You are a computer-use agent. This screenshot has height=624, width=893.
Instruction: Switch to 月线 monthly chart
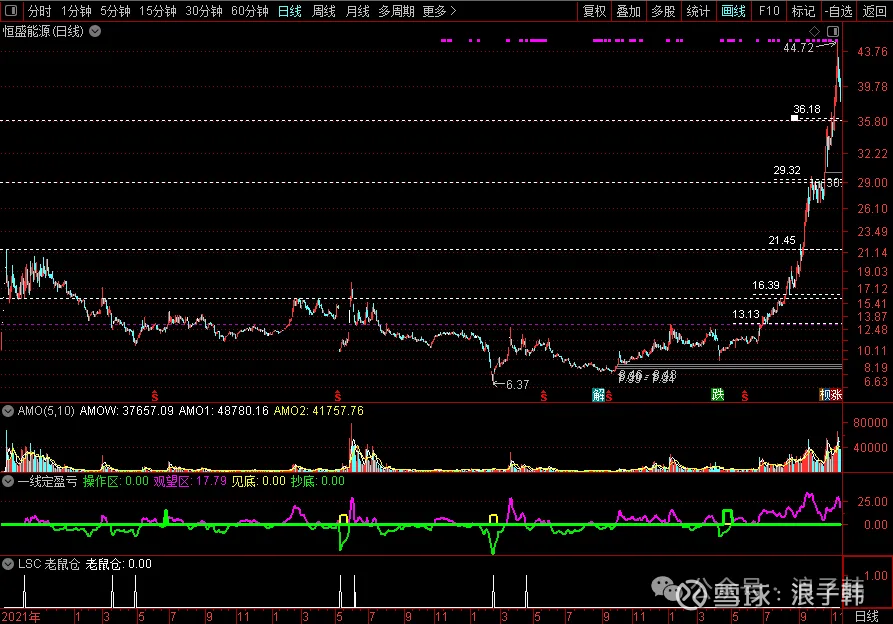pyautogui.click(x=358, y=11)
